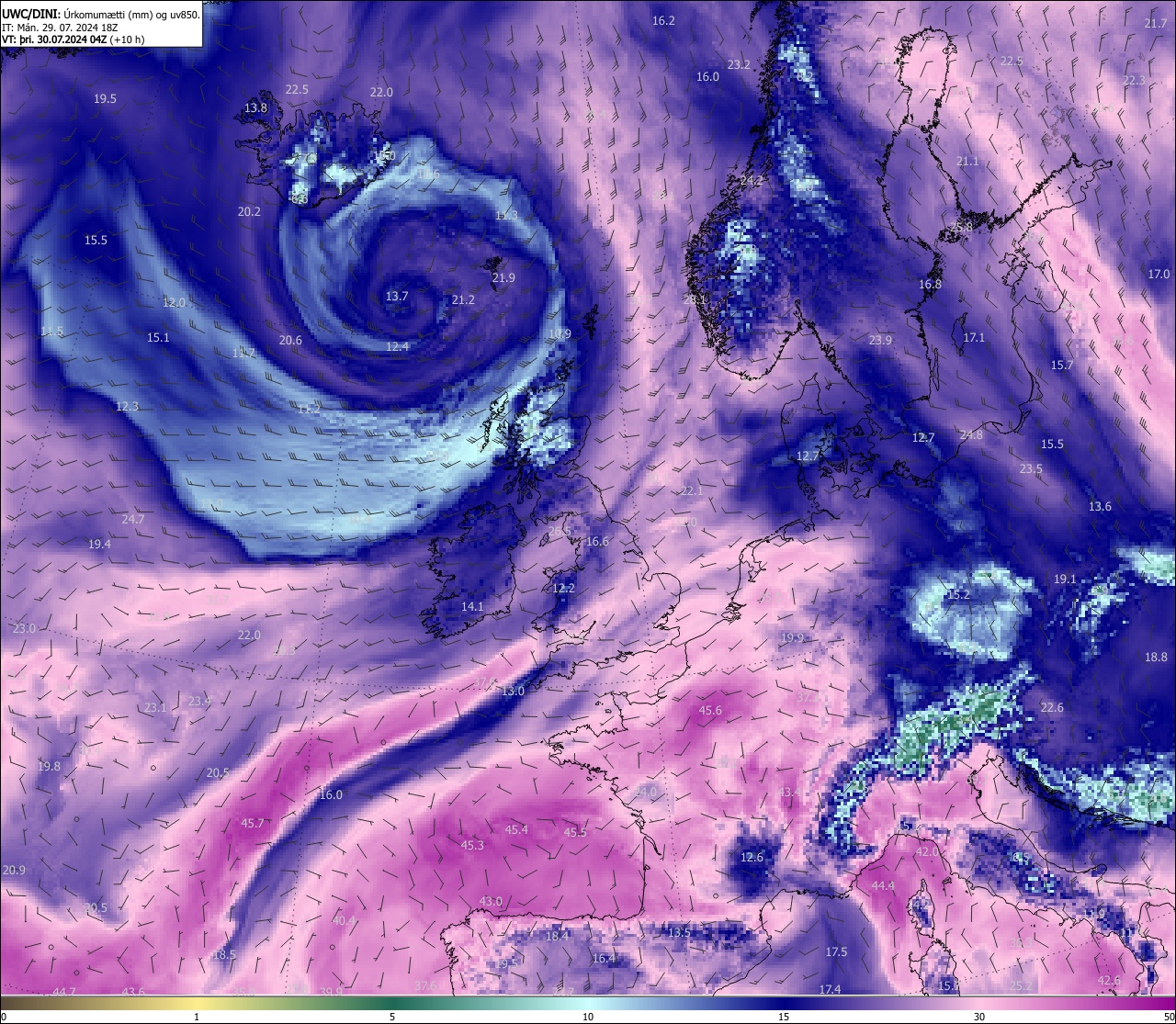Viewport: 1176px width, 1024px height.
Task: Click the 23.2 value label
Action: click(739, 64)
